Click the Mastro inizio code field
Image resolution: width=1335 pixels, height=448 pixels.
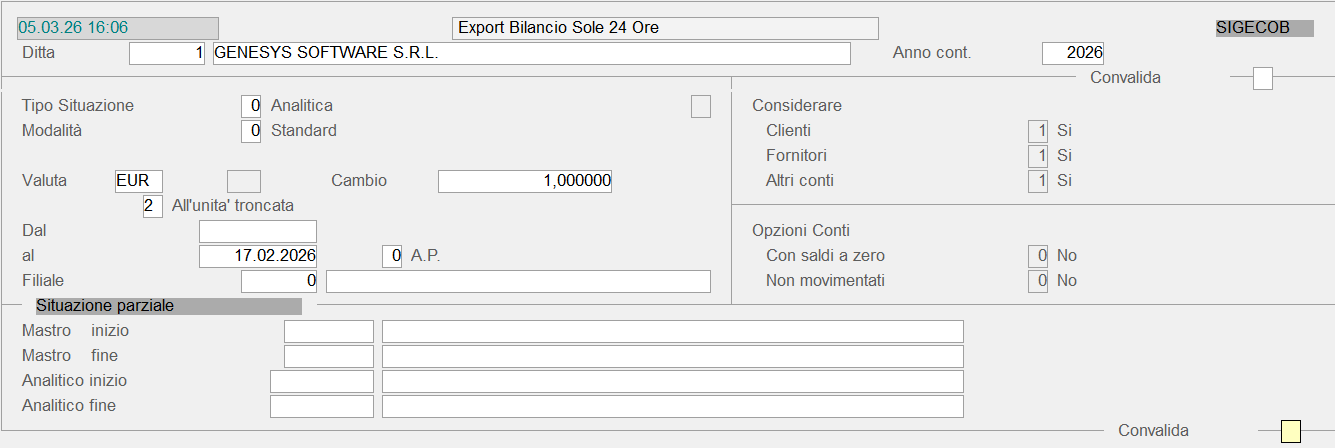point(328,331)
